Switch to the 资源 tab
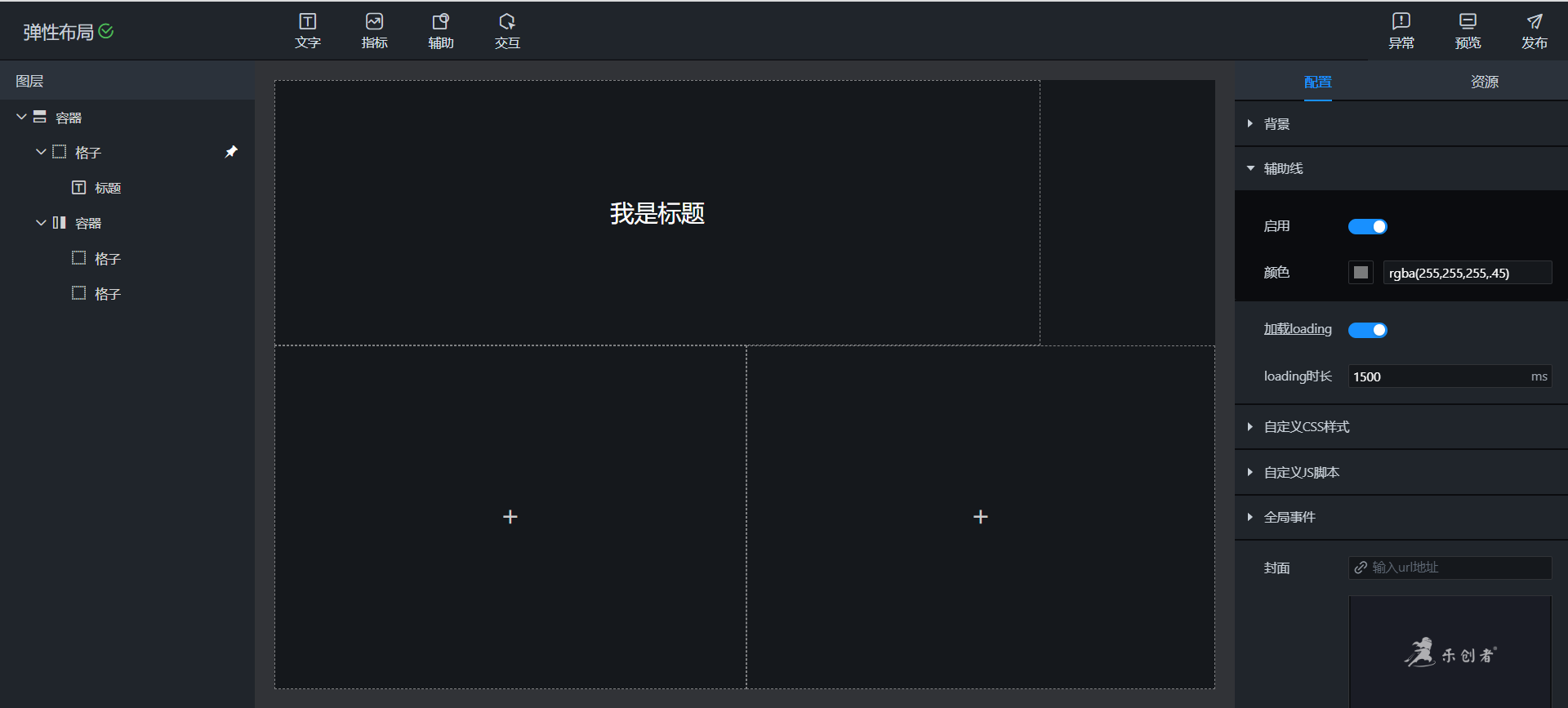The height and width of the screenshot is (708, 1568). pos(1484,82)
